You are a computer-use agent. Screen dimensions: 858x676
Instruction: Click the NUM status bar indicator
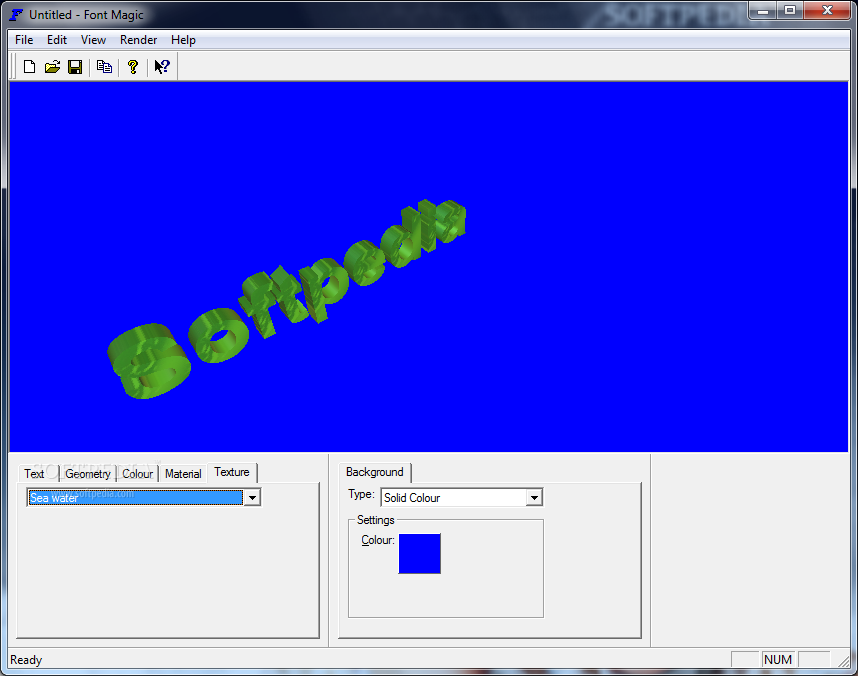pos(778,660)
